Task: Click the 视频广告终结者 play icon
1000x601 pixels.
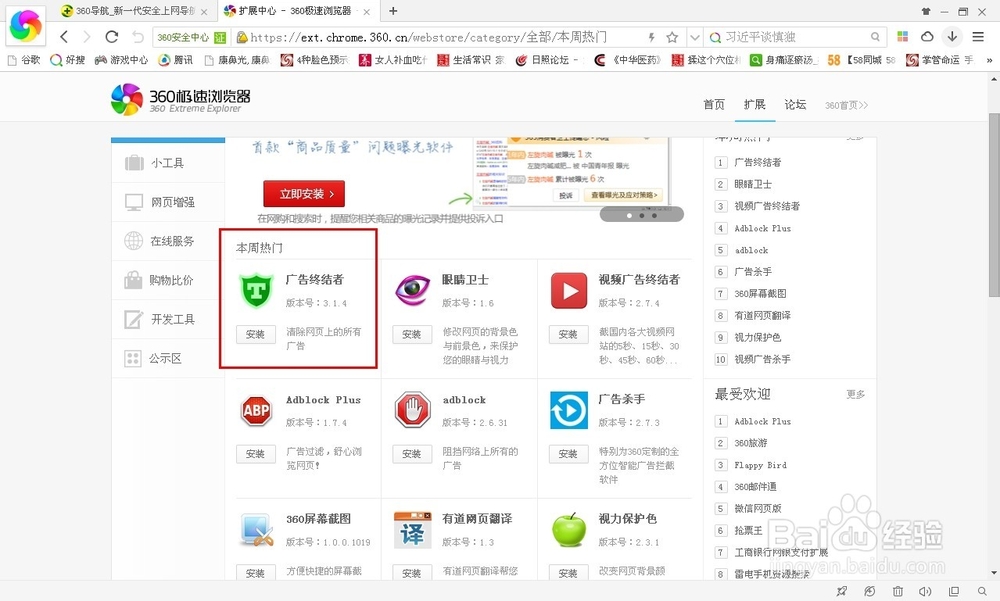Action: (x=569, y=290)
